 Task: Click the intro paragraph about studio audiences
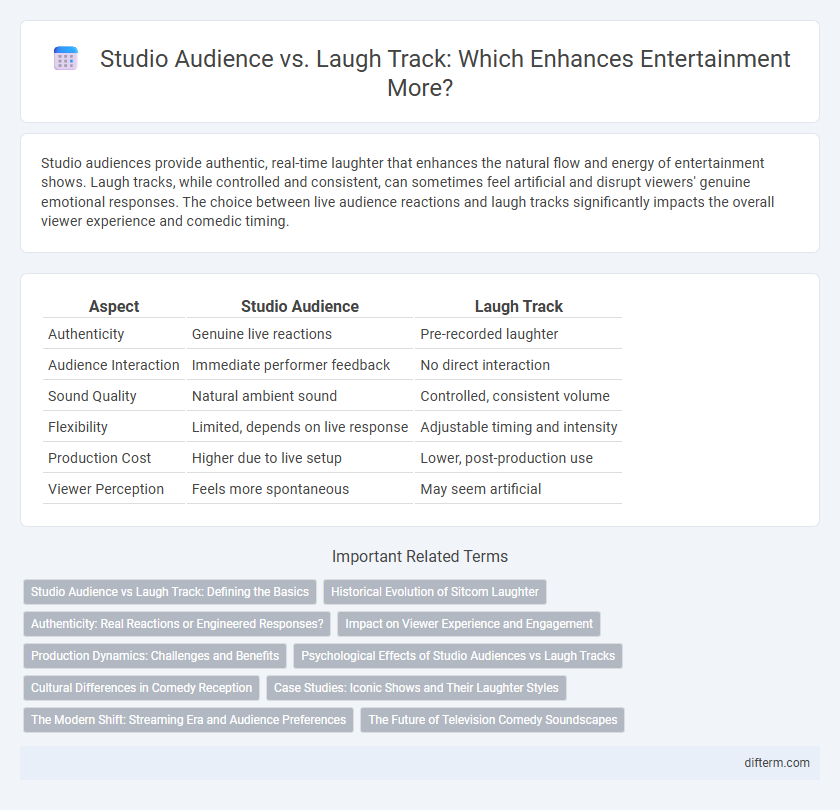[x=407, y=192]
